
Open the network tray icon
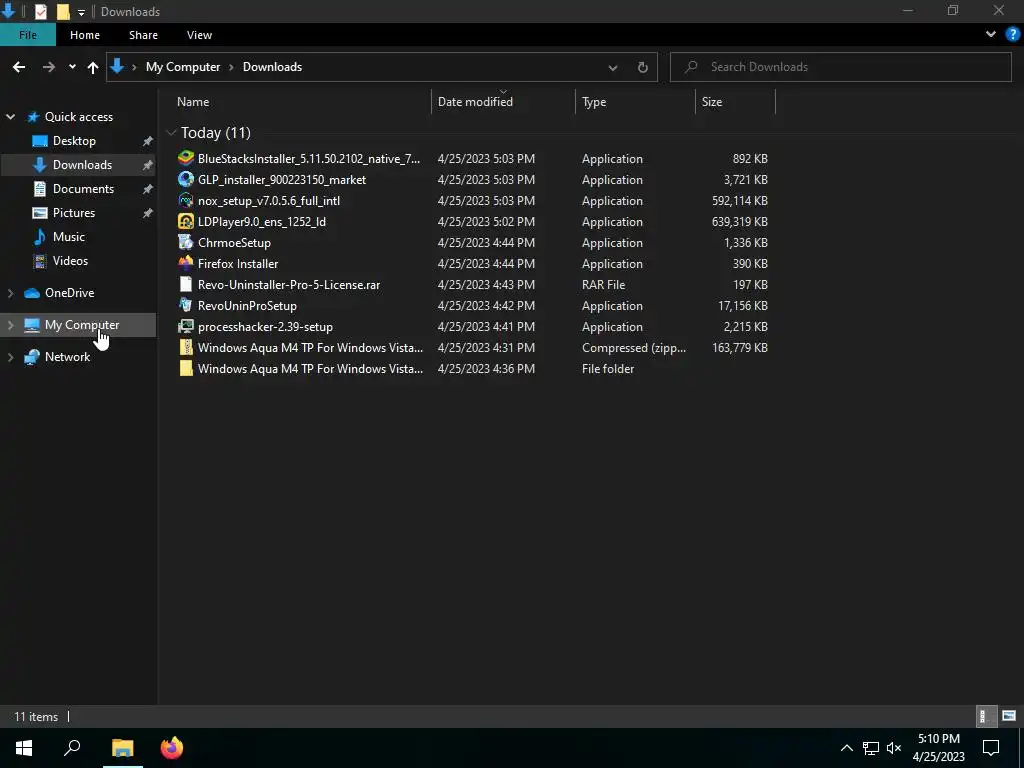click(871, 748)
